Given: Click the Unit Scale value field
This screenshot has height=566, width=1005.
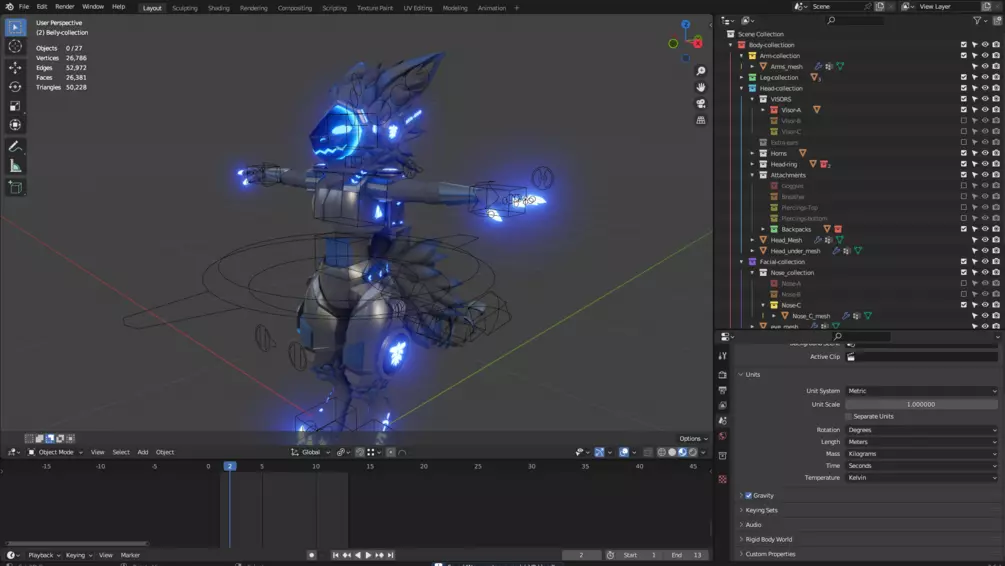Looking at the screenshot, I should (x=921, y=404).
